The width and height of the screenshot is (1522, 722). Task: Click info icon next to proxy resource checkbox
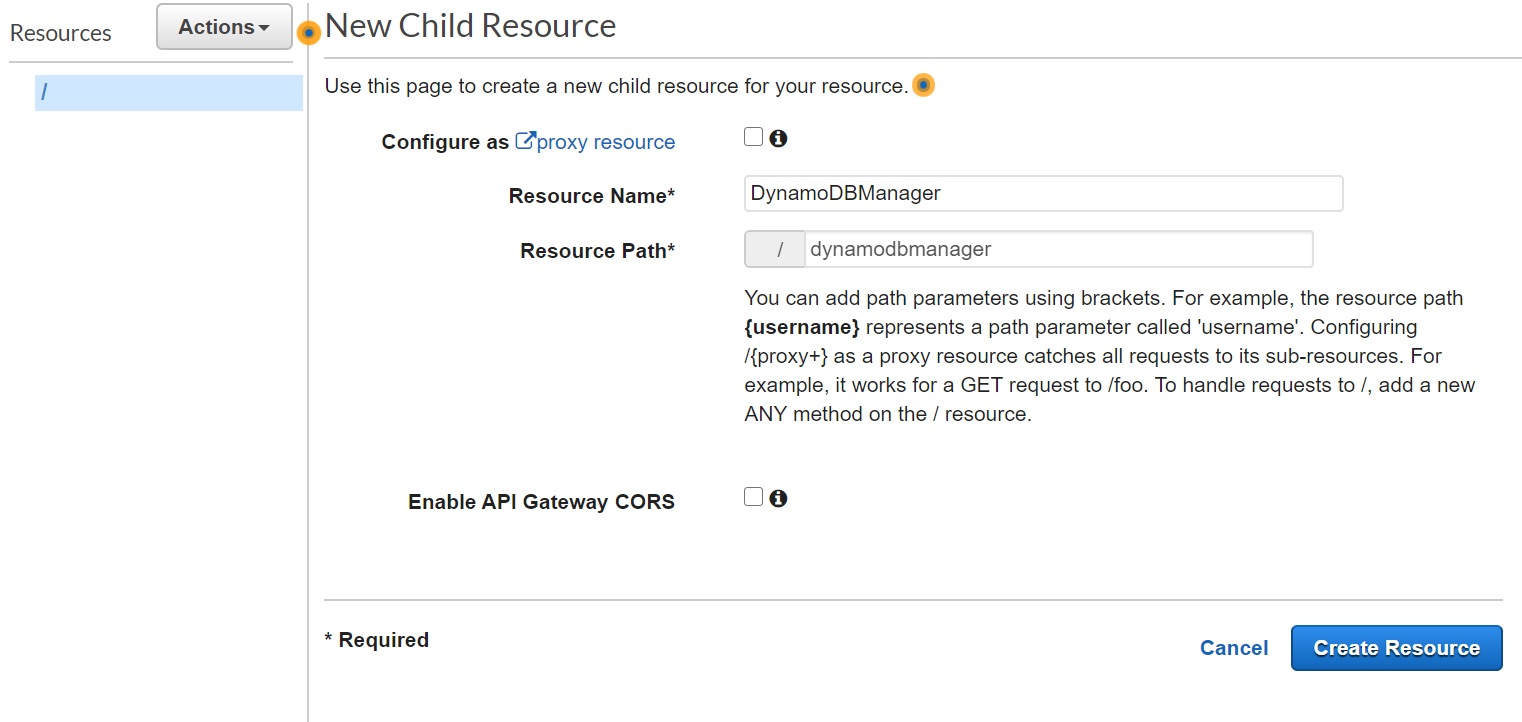click(778, 138)
